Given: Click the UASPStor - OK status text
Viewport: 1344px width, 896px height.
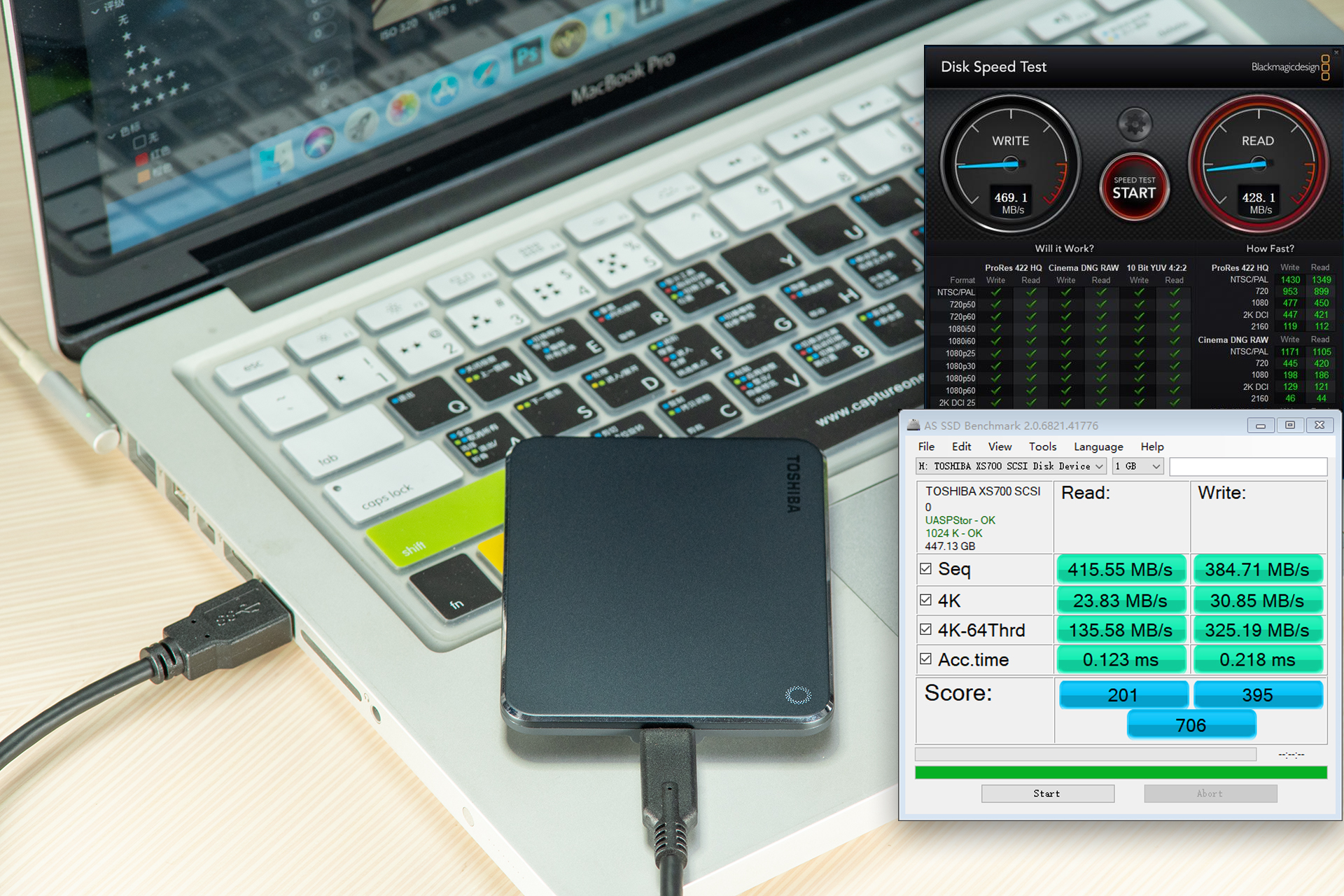Looking at the screenshot, I should (x=960, y=520).
